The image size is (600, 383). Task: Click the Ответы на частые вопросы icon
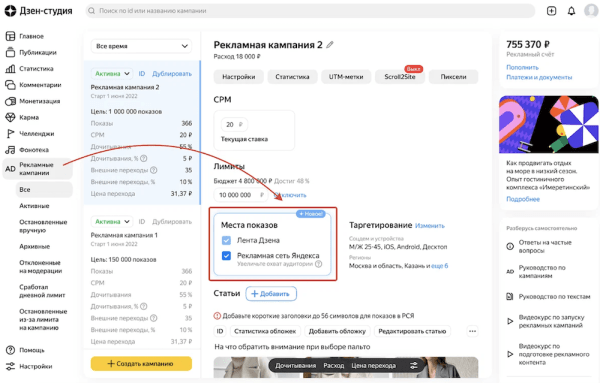pyautogui.click(x=510, y=246)
